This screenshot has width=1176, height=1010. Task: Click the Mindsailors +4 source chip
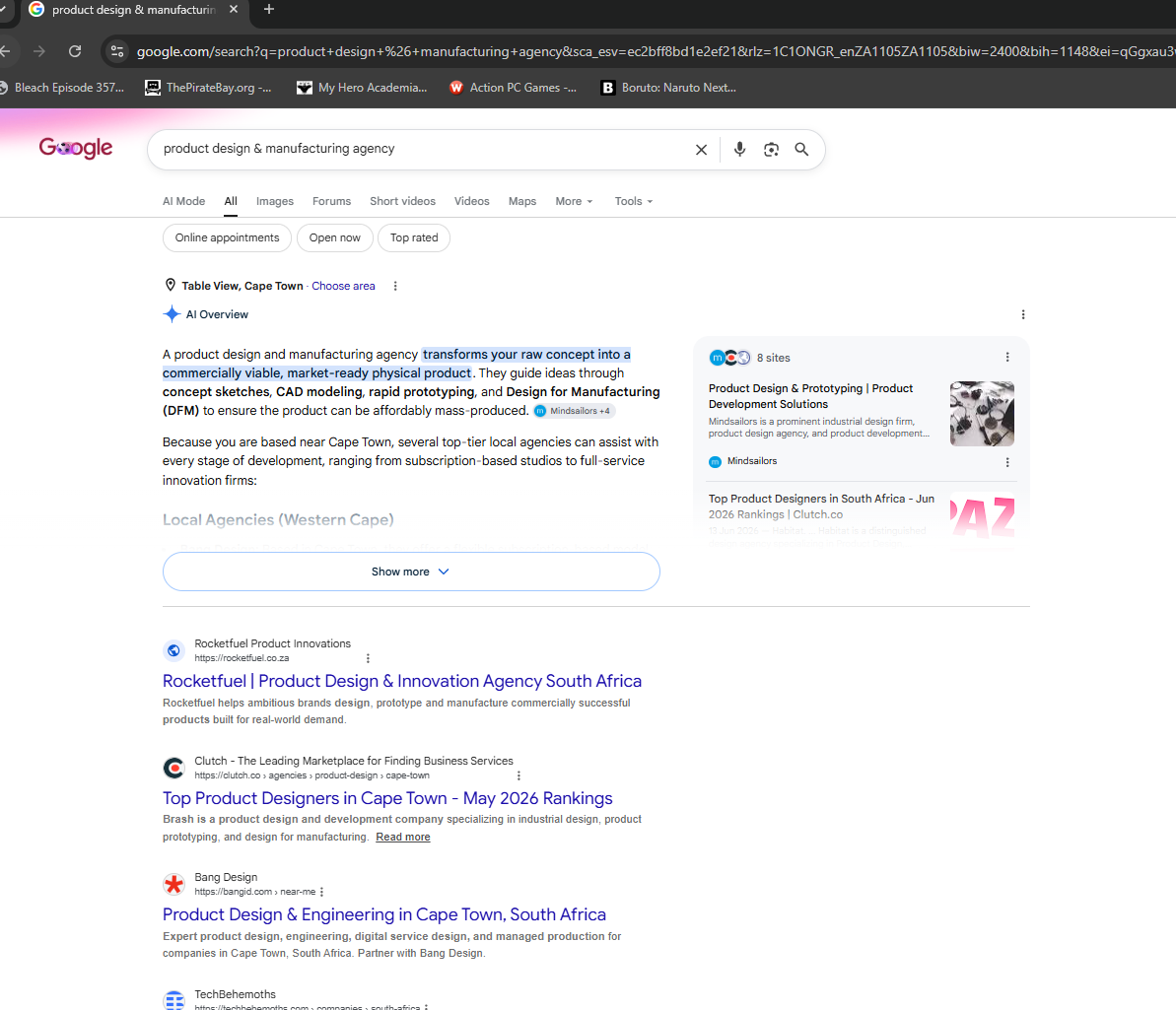574,411
